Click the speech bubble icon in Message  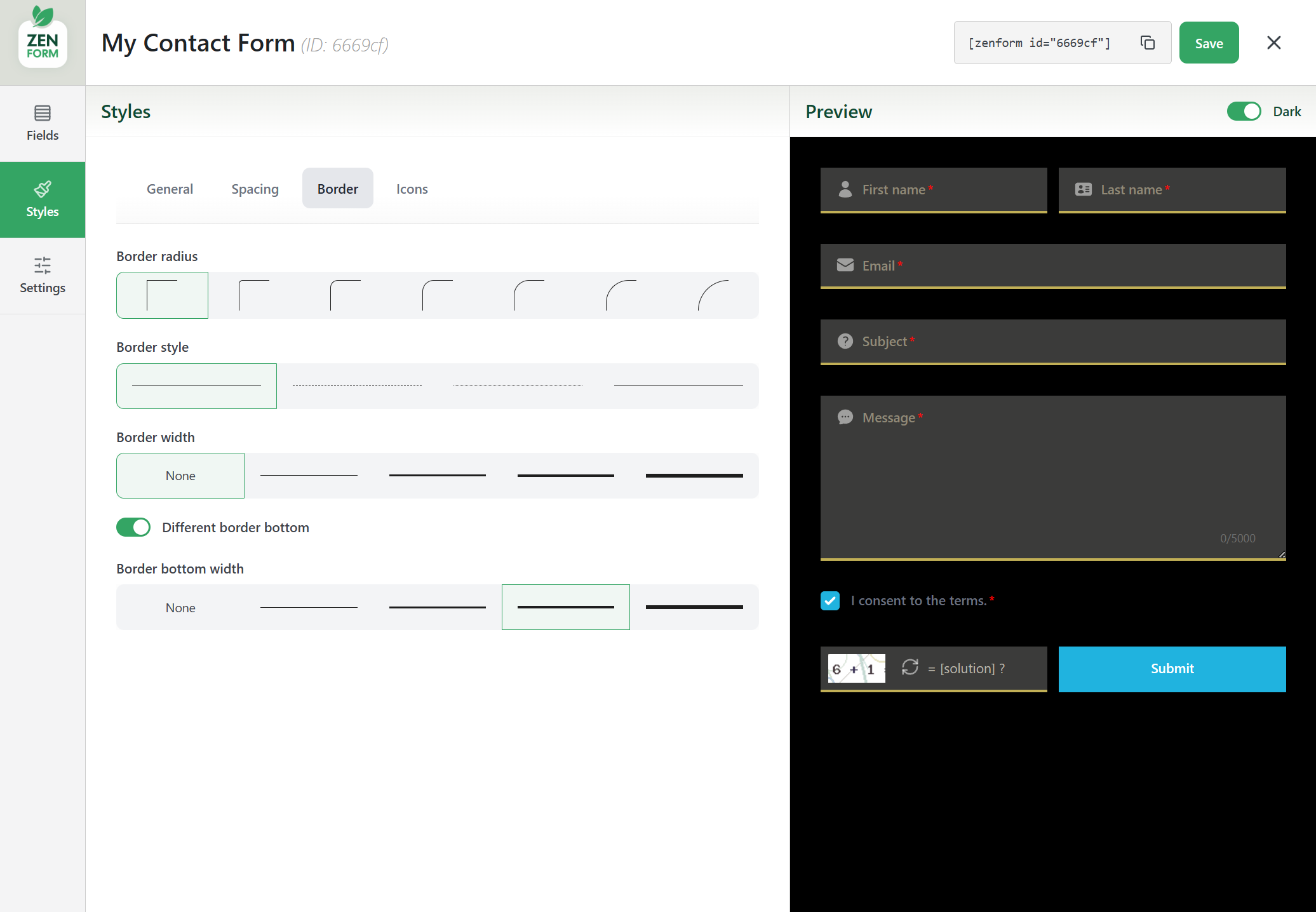[x=845, y=417]
